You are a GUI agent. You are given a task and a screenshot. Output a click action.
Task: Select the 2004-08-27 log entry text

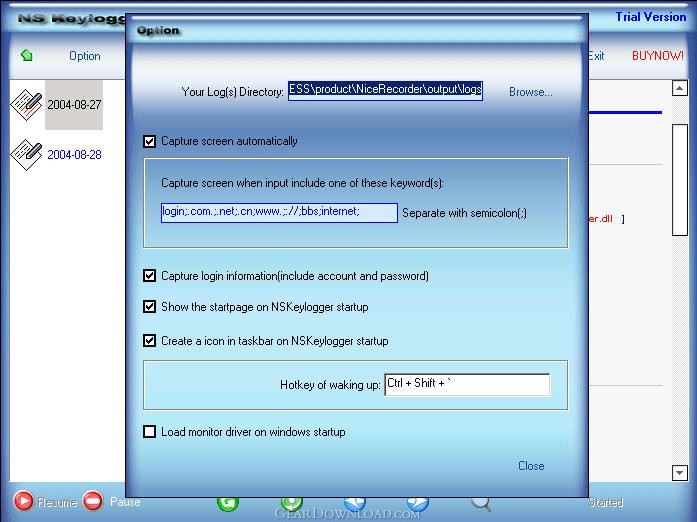(x=74, y=105)
